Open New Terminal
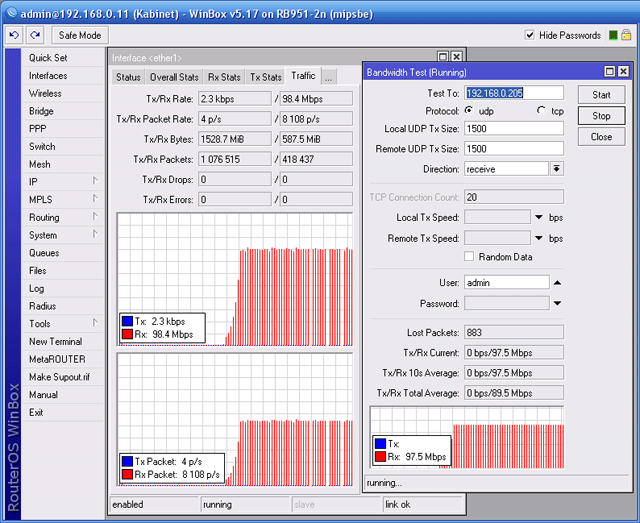The height and width of the screenshot is (523, 640). [63, 341]
